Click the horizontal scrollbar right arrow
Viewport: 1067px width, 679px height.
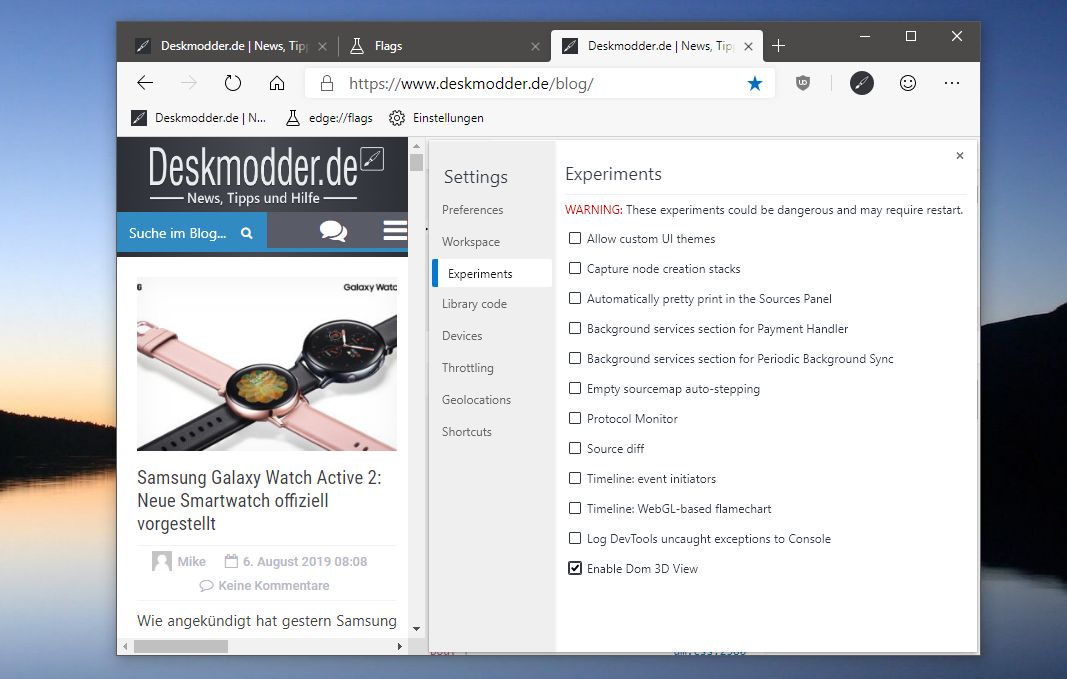click(x=399, y=646)
